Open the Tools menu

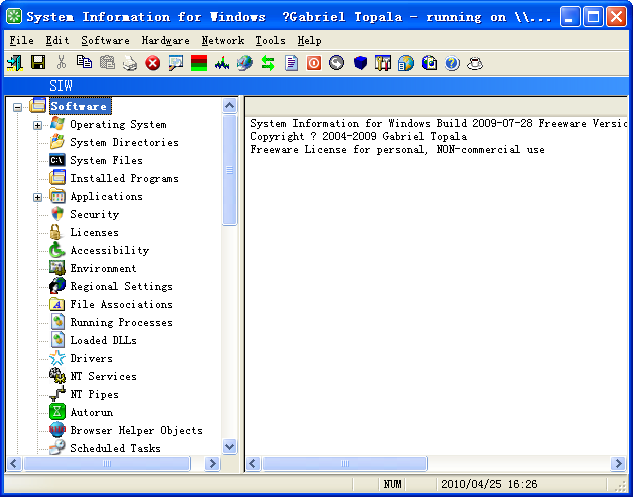[270, 40]
